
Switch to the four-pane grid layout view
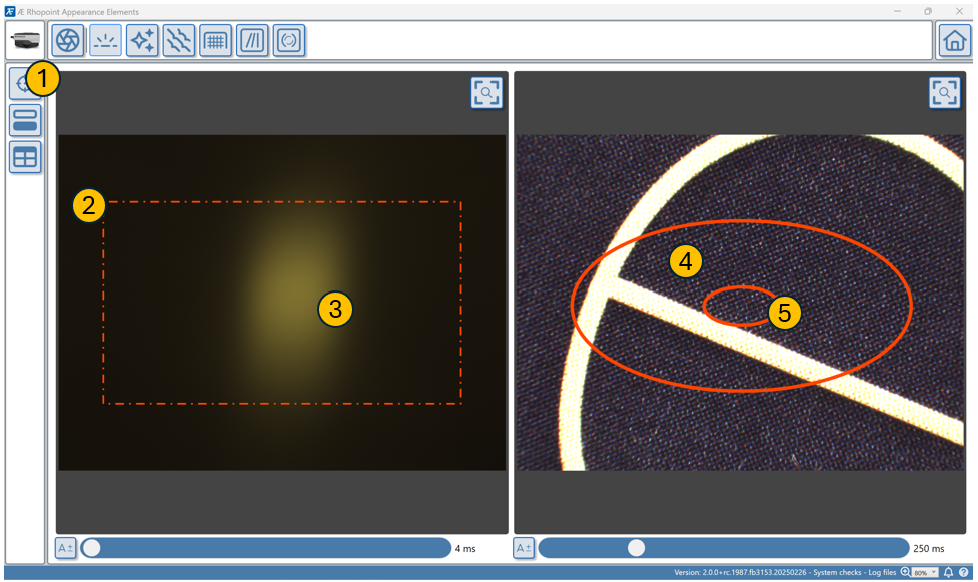pyautogui.click(x=25, y=157)
